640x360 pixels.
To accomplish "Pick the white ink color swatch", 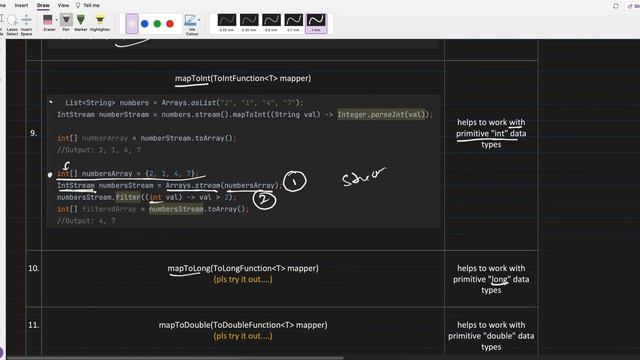I will point(132,24).
